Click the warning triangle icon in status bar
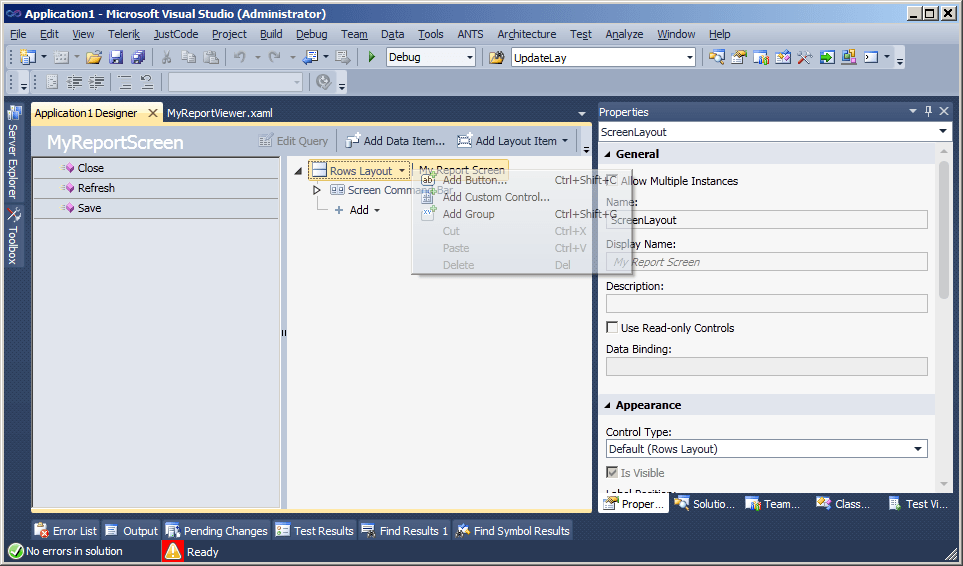The width and height of the screenshot is (963, 566). click(173, 551)
